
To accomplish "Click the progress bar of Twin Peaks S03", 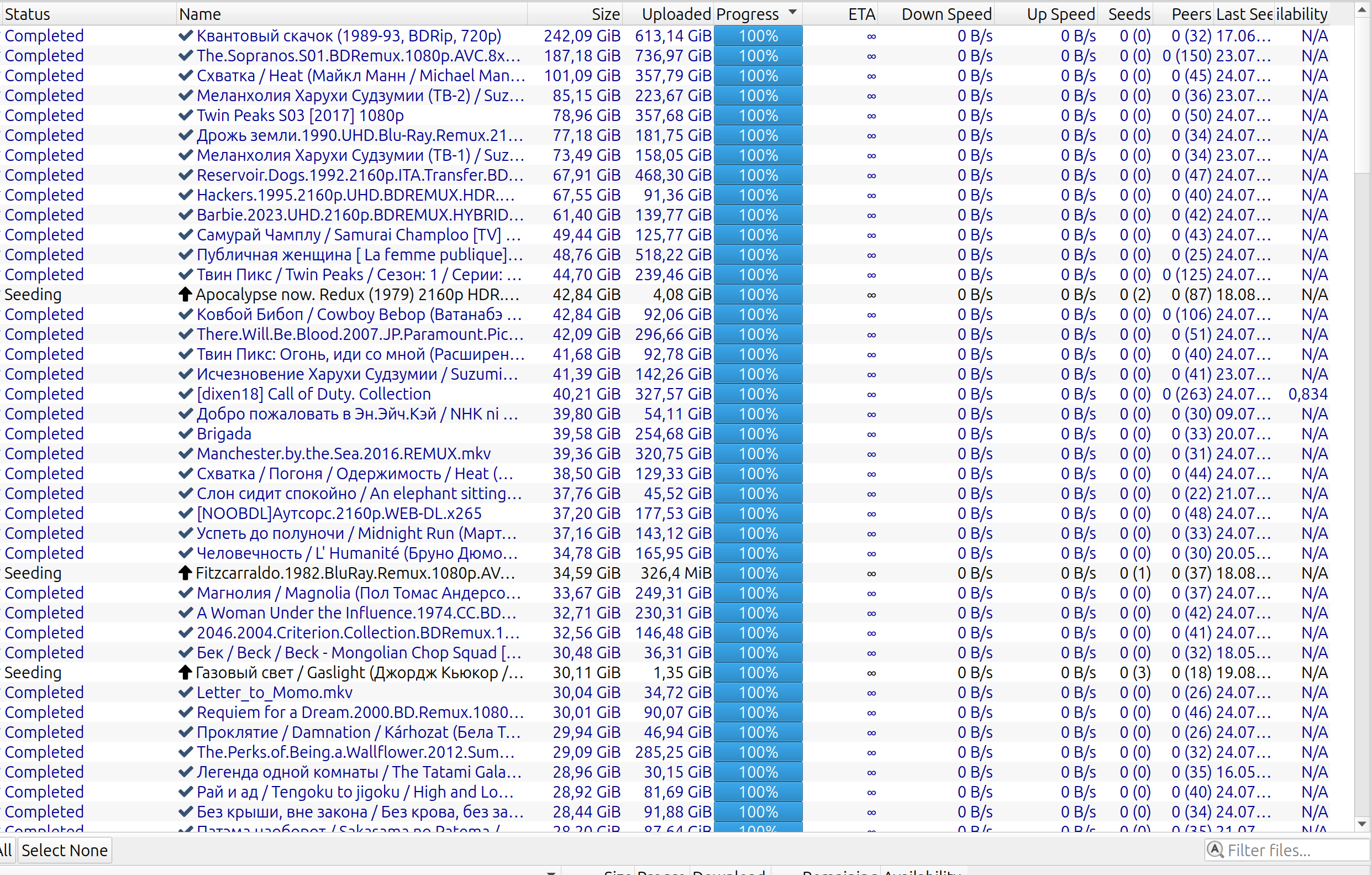I will (x=758, y=115).
